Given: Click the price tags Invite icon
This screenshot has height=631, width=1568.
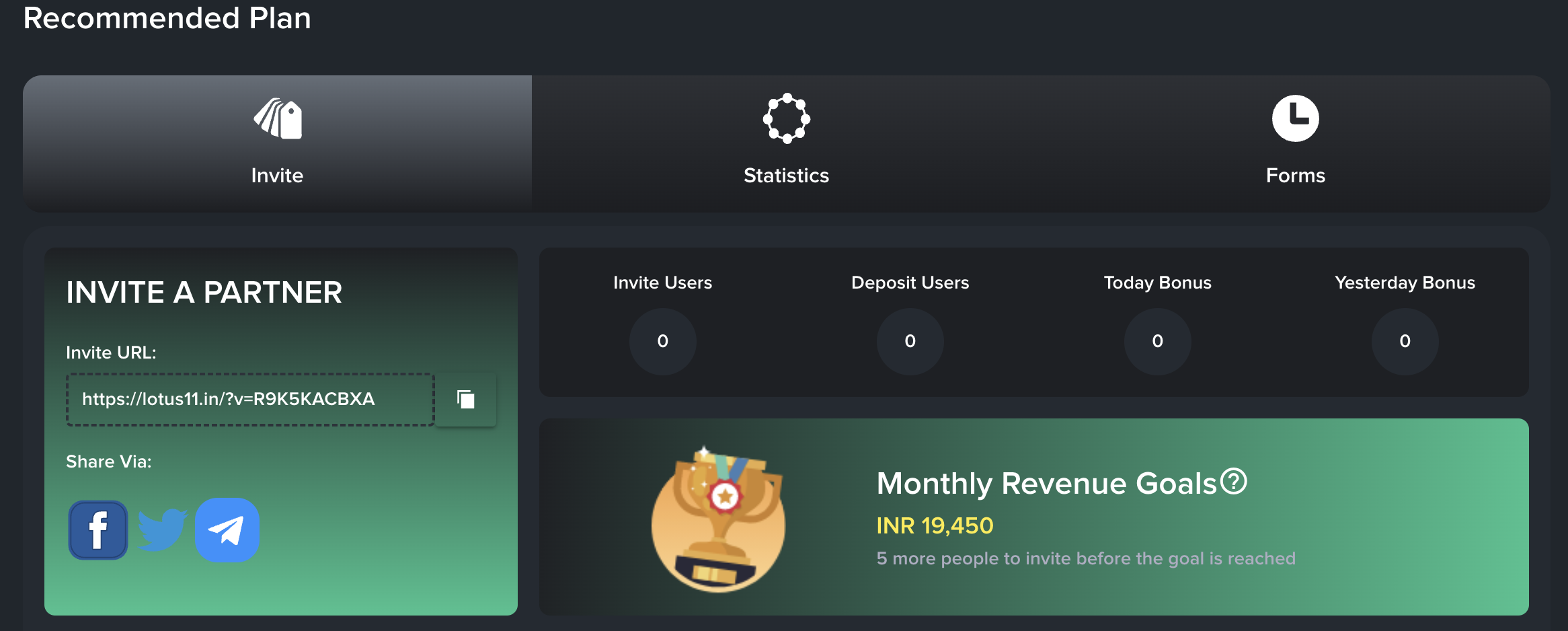Looking at the screenshot, I should click(x=278, y=119).
